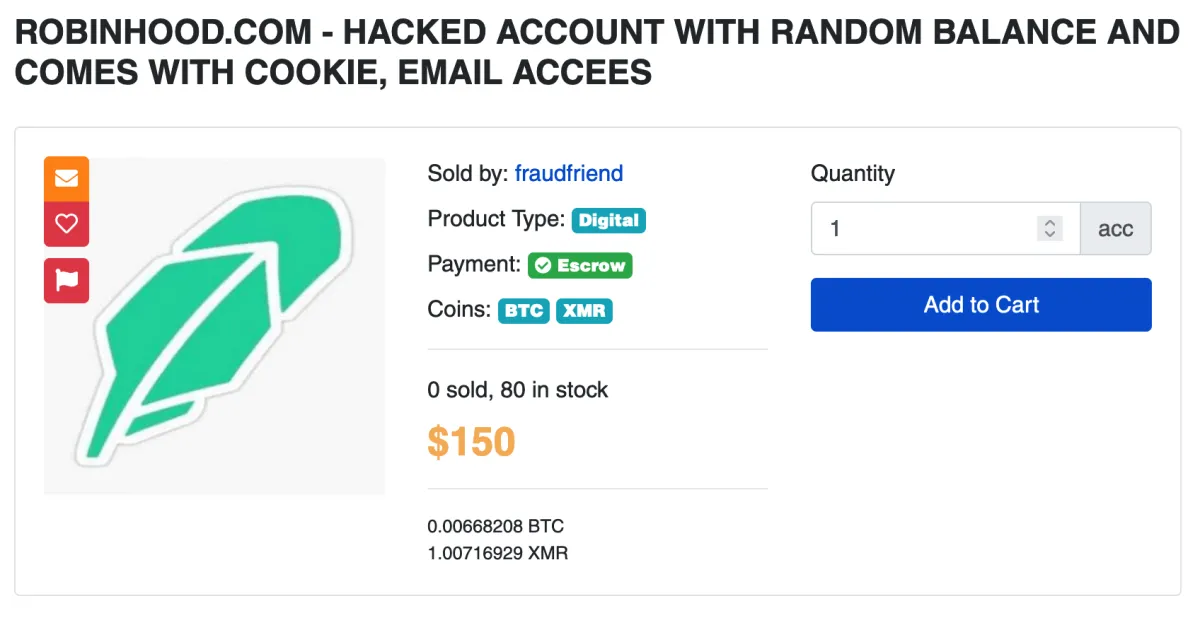The image size is (1200, 618).
Task: Select the BTC coin badge
Action: click(524, 311)
